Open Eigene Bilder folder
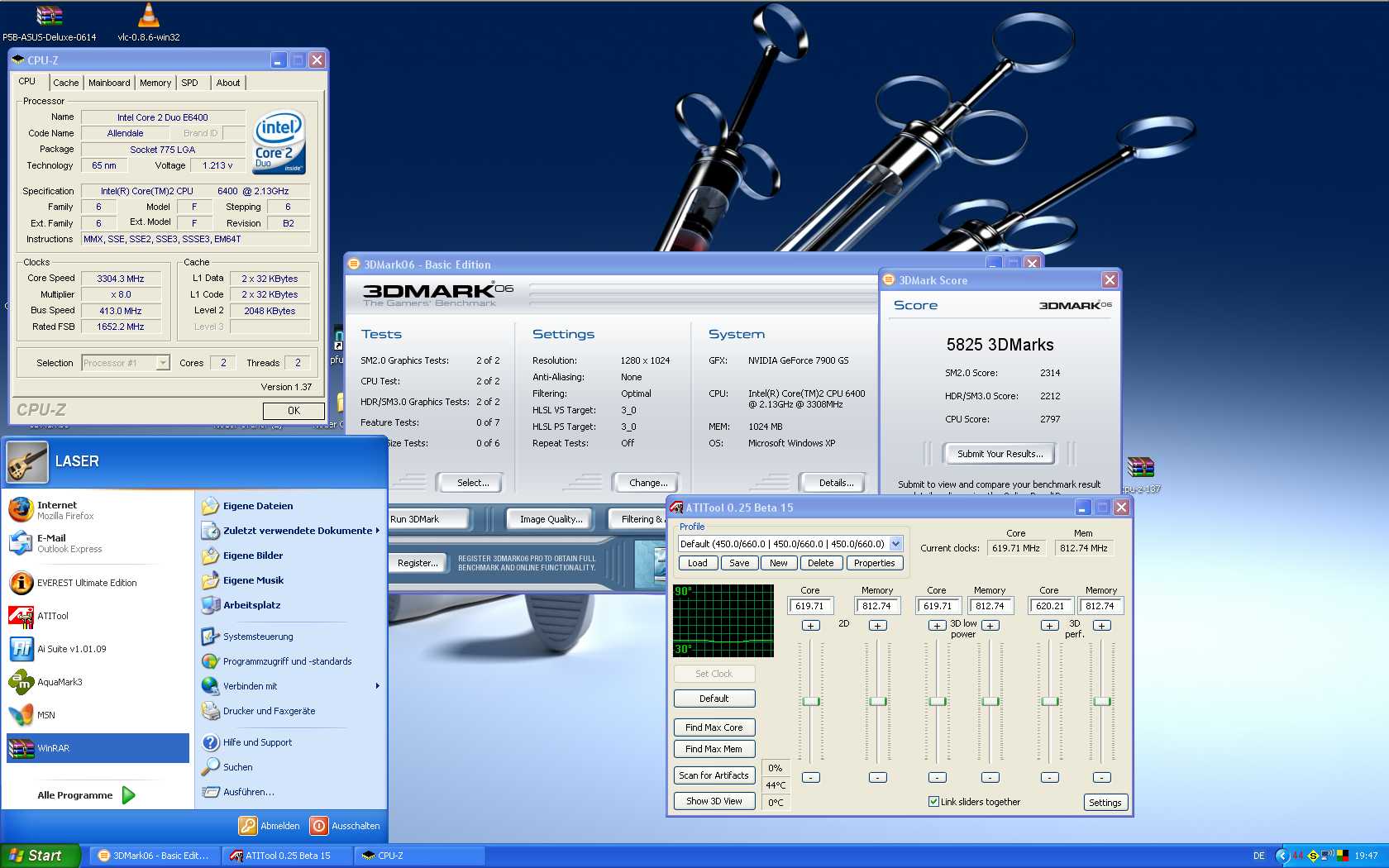 [252, 556]
